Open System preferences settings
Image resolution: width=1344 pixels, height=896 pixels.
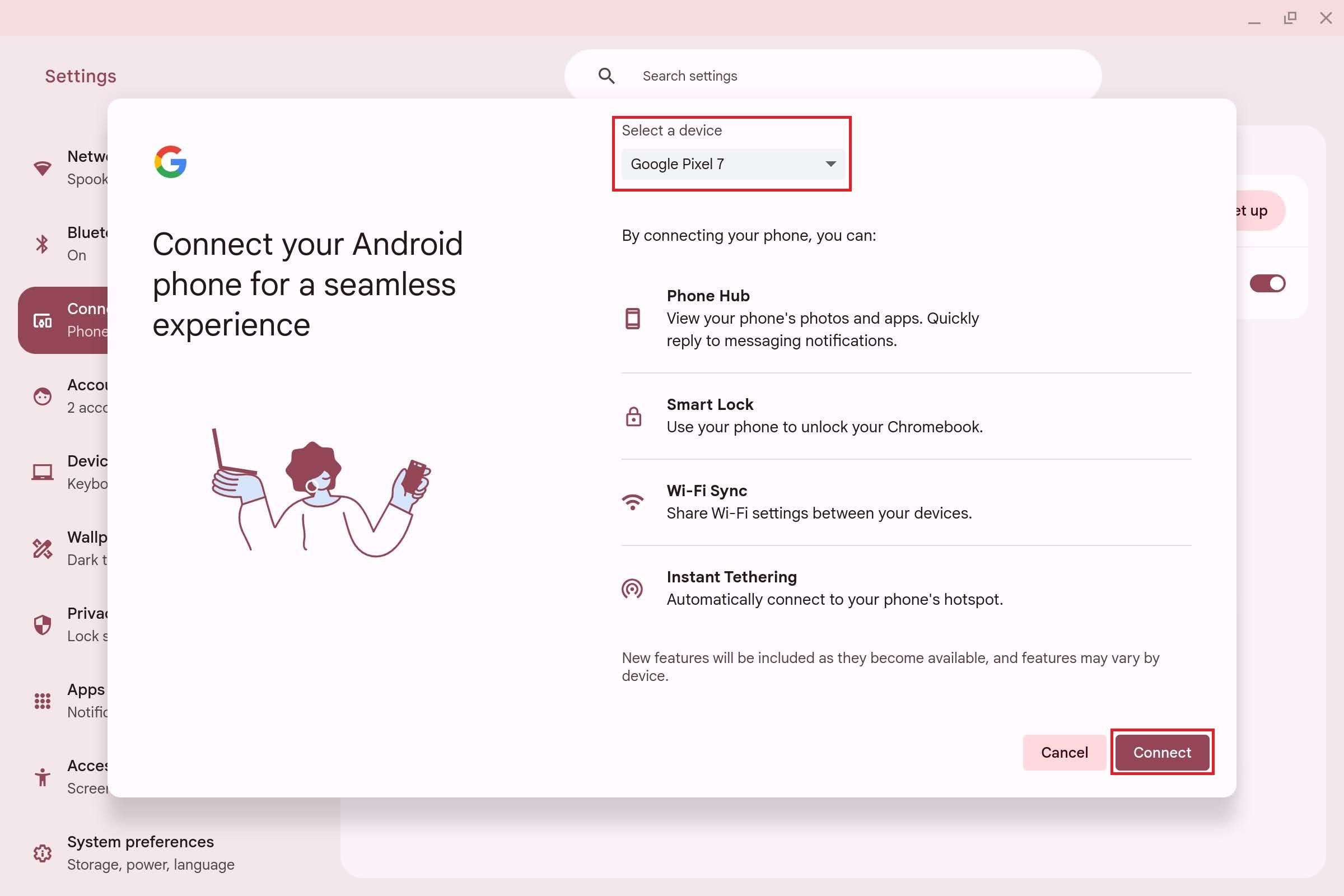(x=141, y=852)
